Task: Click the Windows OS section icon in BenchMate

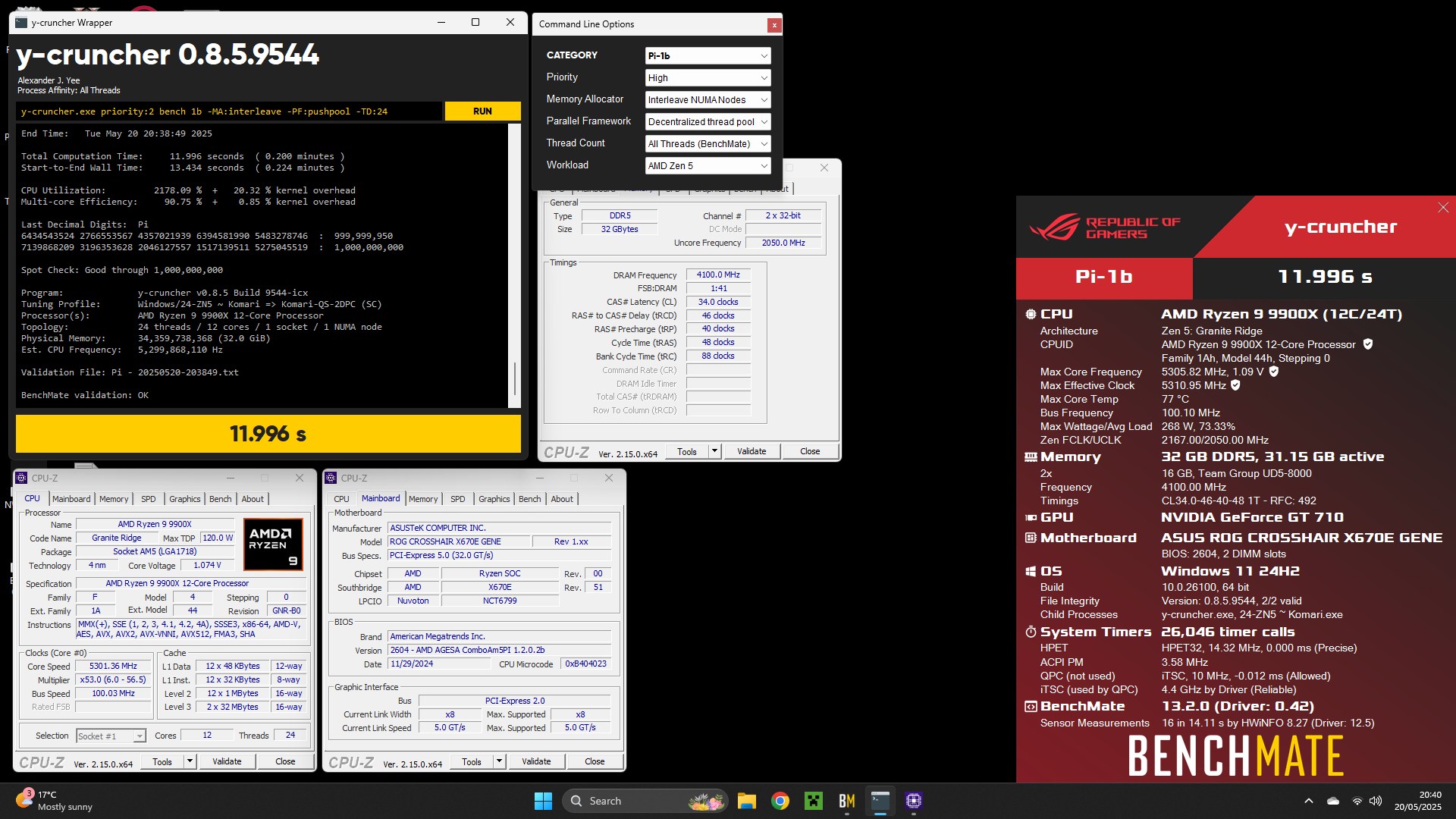Action: pos(1031,571)
